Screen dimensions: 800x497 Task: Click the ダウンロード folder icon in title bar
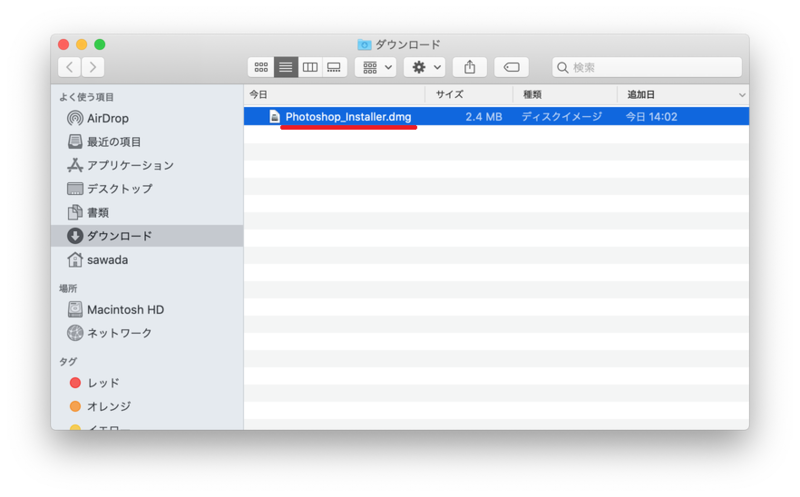tap(364, 44)
